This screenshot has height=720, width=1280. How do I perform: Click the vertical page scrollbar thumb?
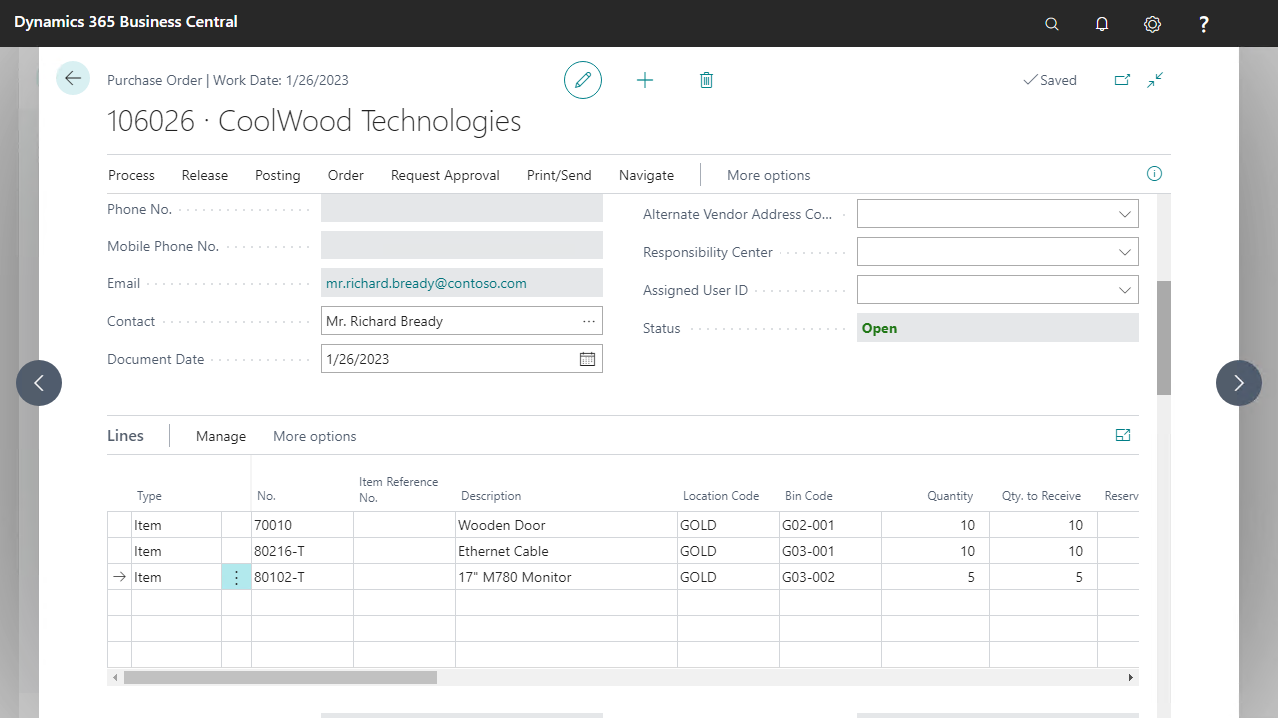click(x=1164, y=338)
